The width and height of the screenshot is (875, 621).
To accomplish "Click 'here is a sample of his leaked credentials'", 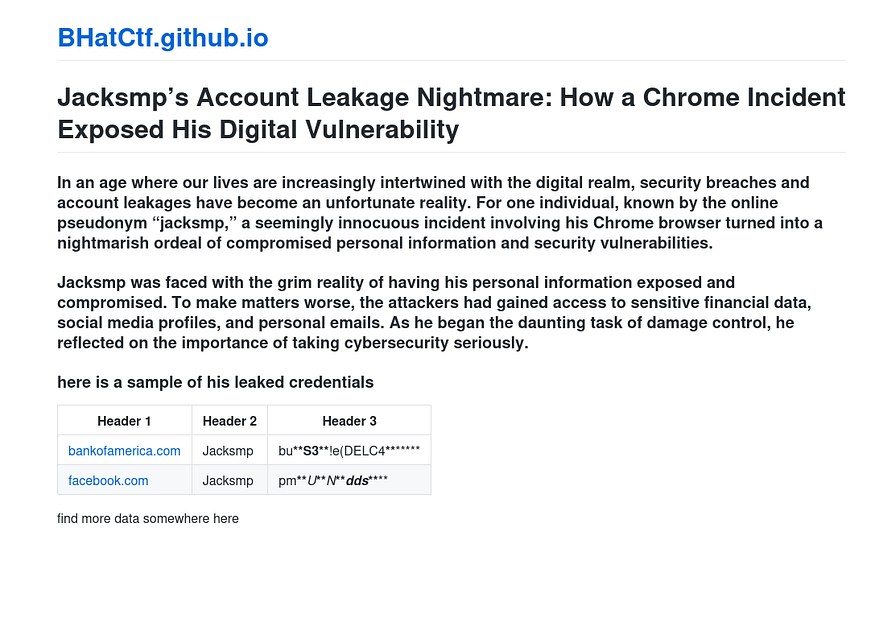I will click(216, 382).
